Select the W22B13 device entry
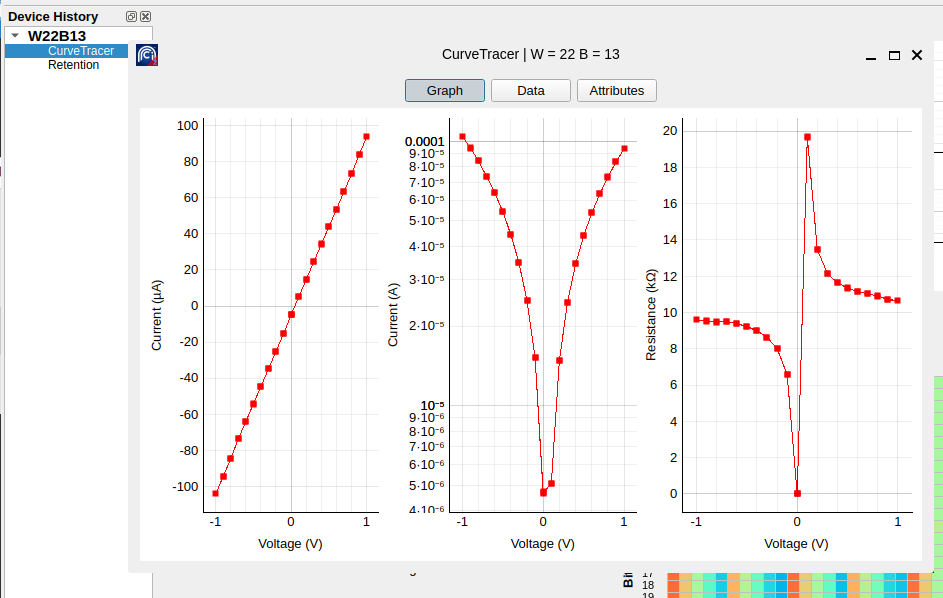This screenshot has height=598, width=943. (57, 35)
